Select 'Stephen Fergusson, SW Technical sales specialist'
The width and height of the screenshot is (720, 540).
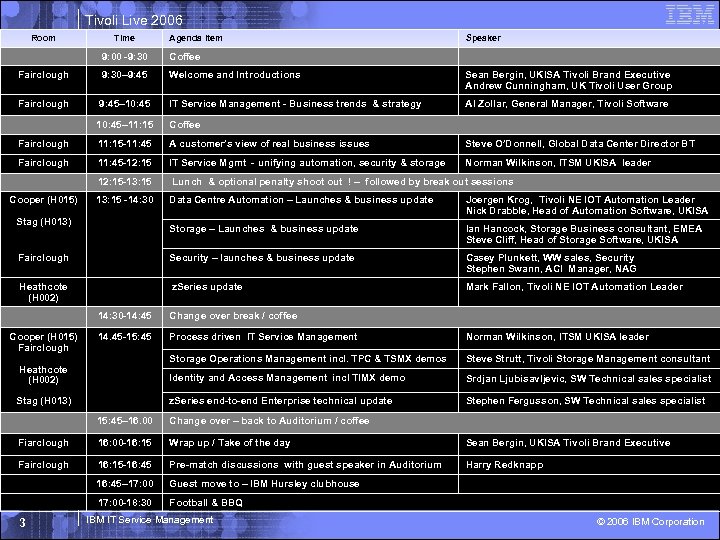coord(586,401)
